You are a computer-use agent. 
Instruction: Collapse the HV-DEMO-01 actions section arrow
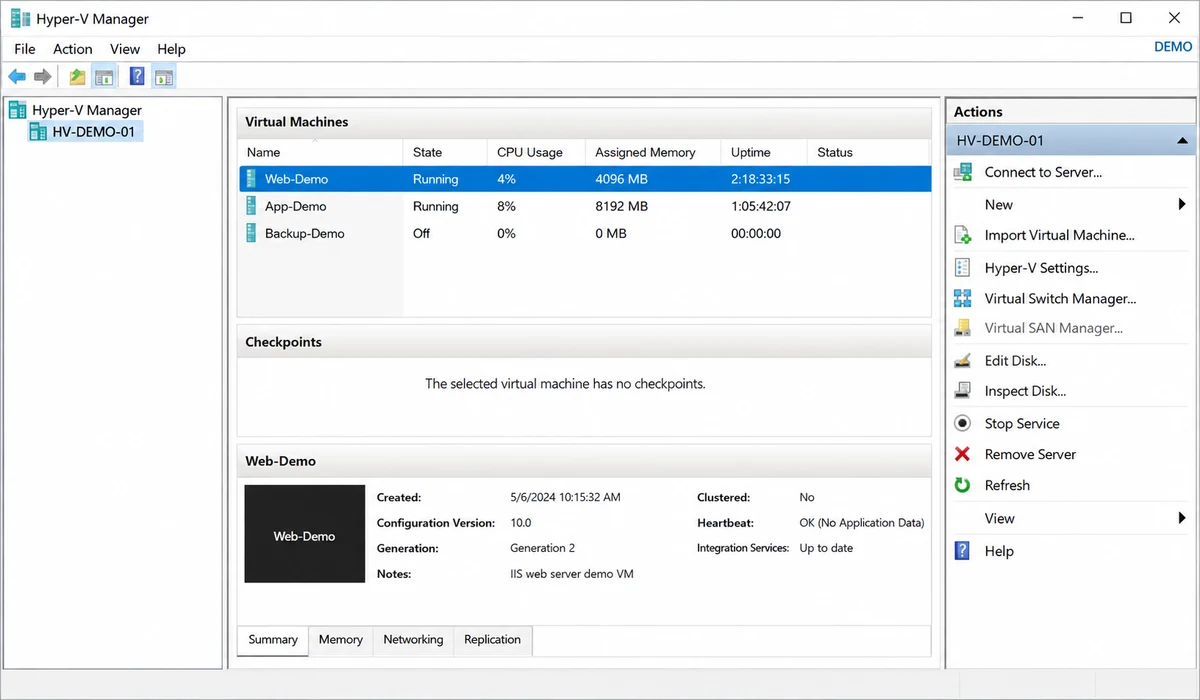click(x=1182, y=141)
